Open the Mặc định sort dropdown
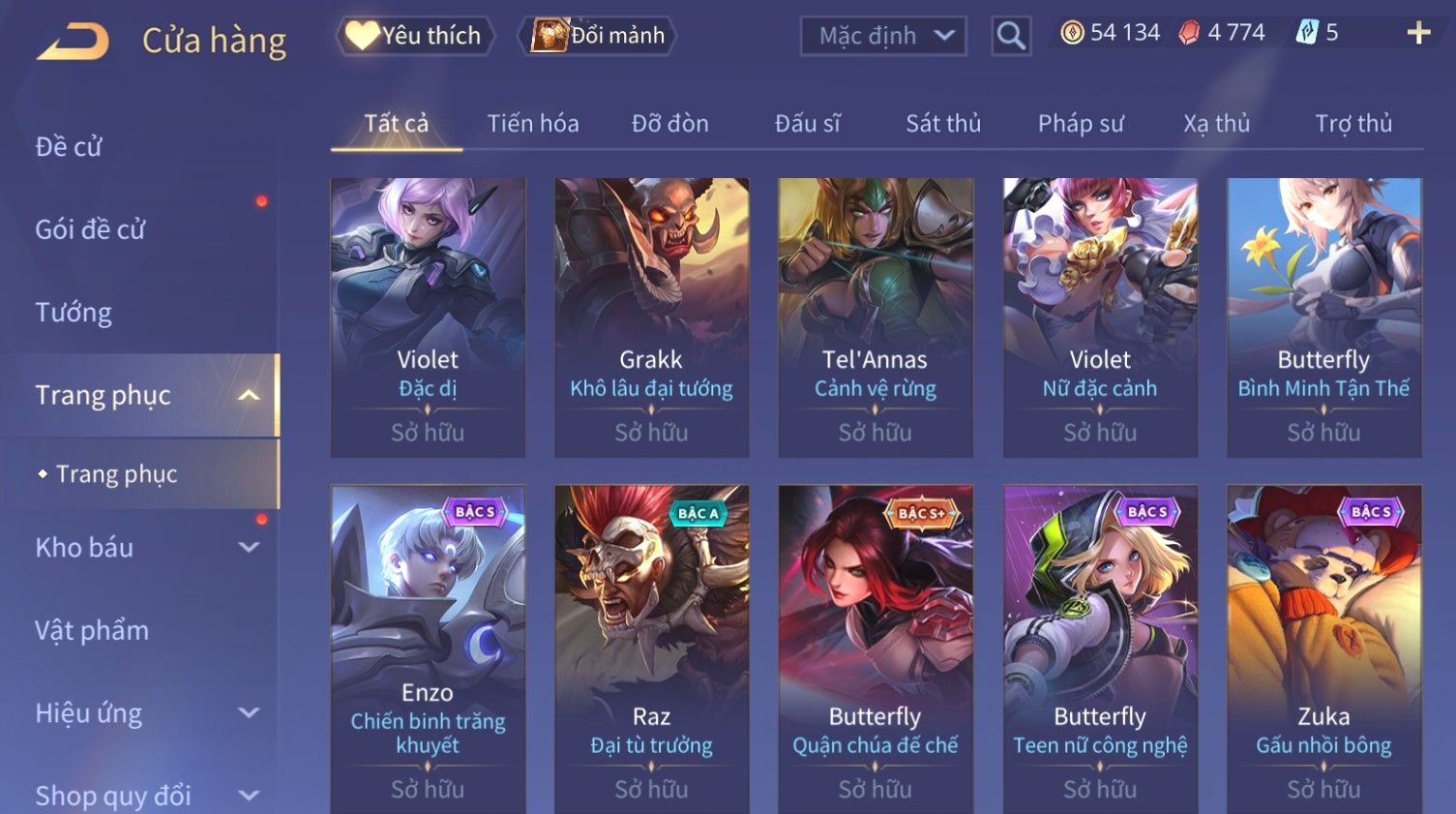 coord(883,37)
